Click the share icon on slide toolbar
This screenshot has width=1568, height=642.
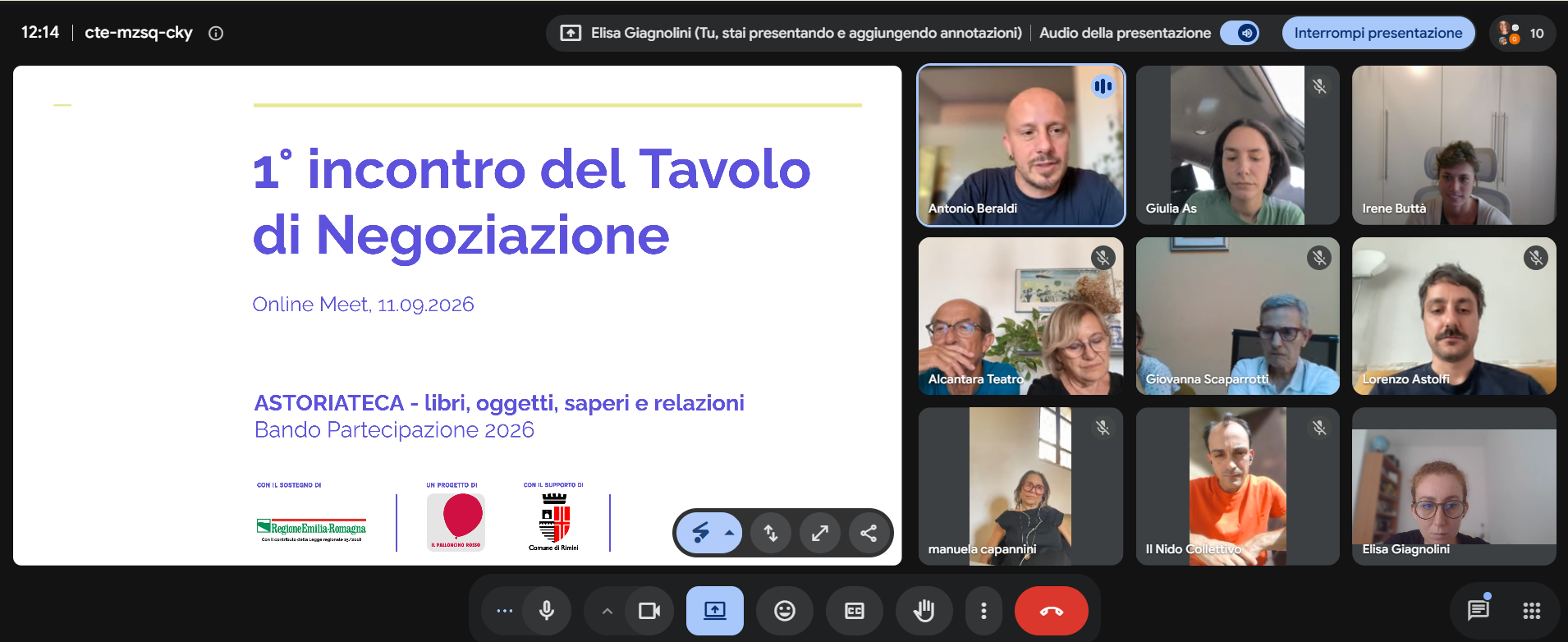(x=869, y=533)
